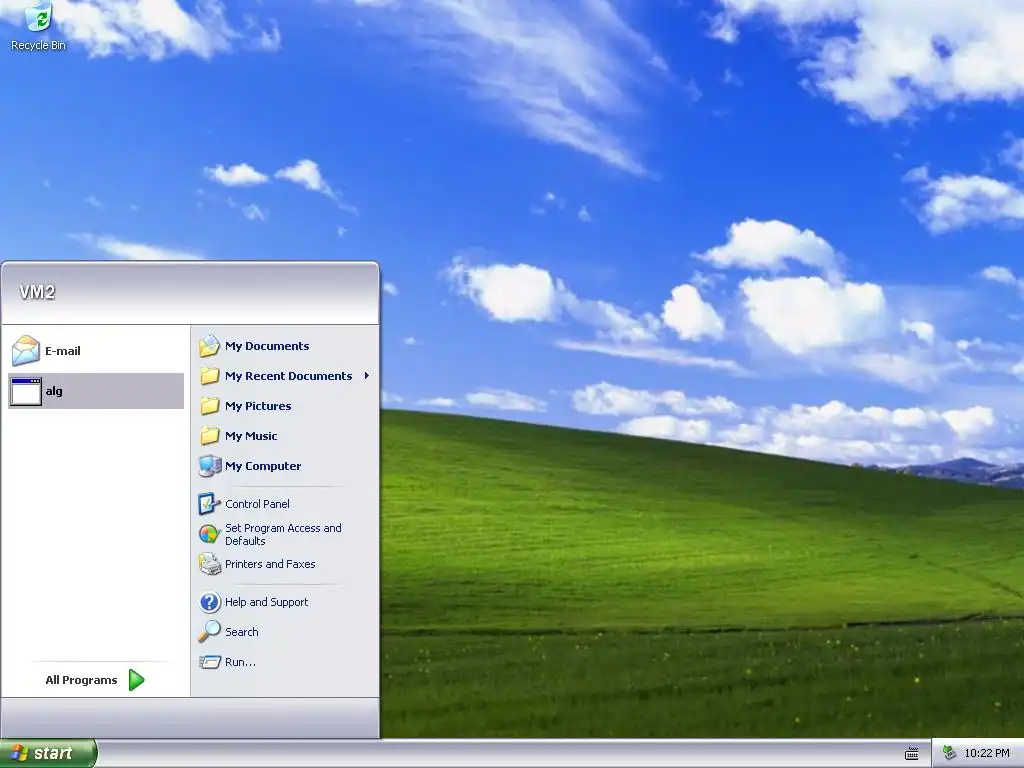Click the green start button

48,754
